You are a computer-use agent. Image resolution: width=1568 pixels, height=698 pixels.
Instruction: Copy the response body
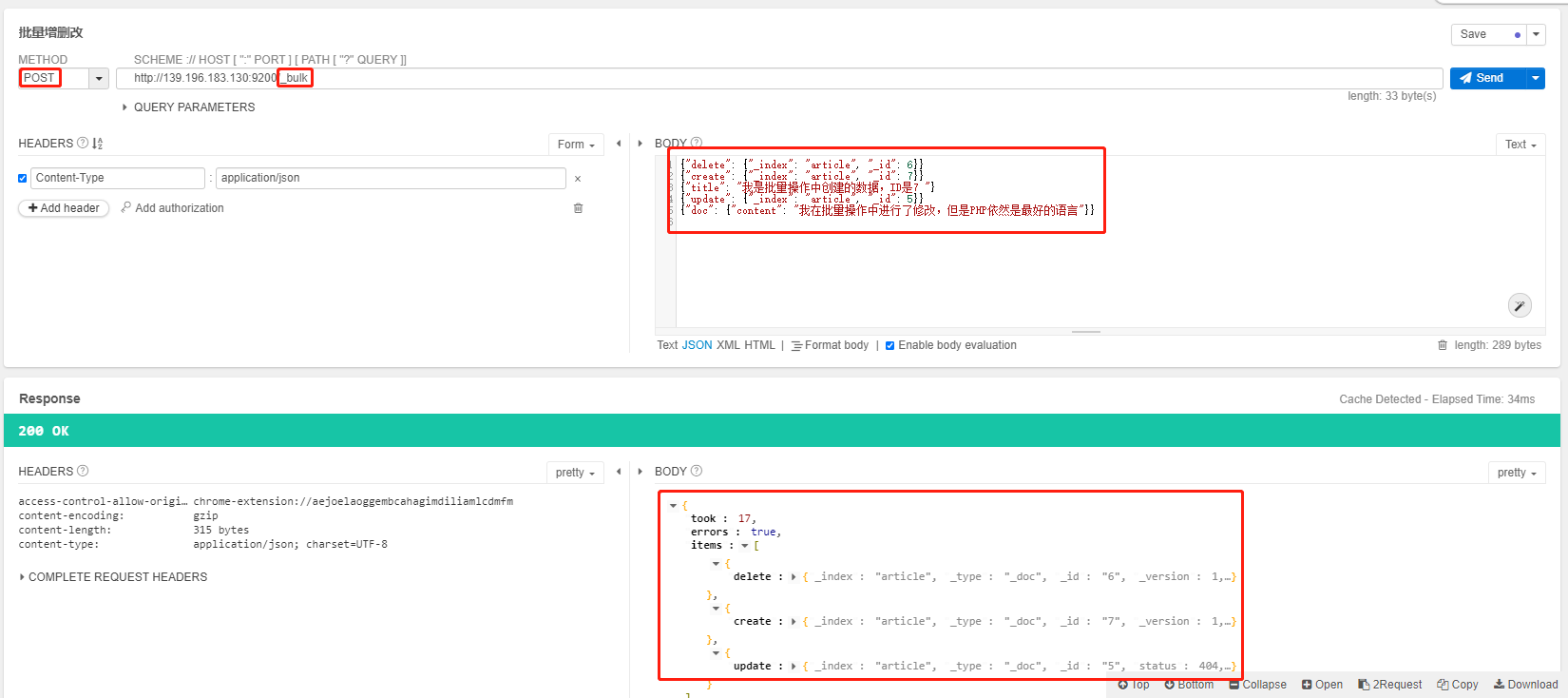tap(1458, 685)
